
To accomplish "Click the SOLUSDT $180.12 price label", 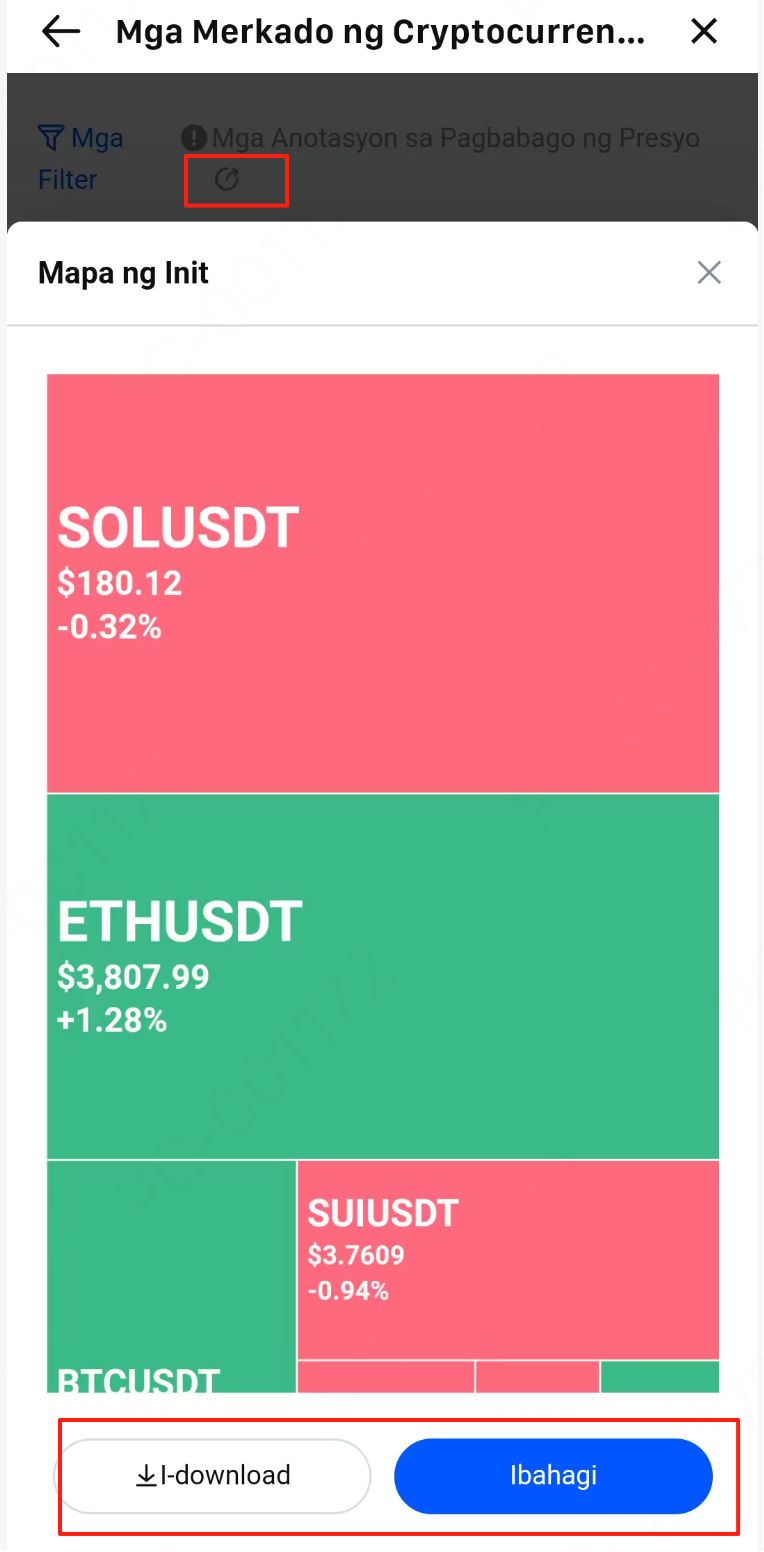I will coord(120,583).
